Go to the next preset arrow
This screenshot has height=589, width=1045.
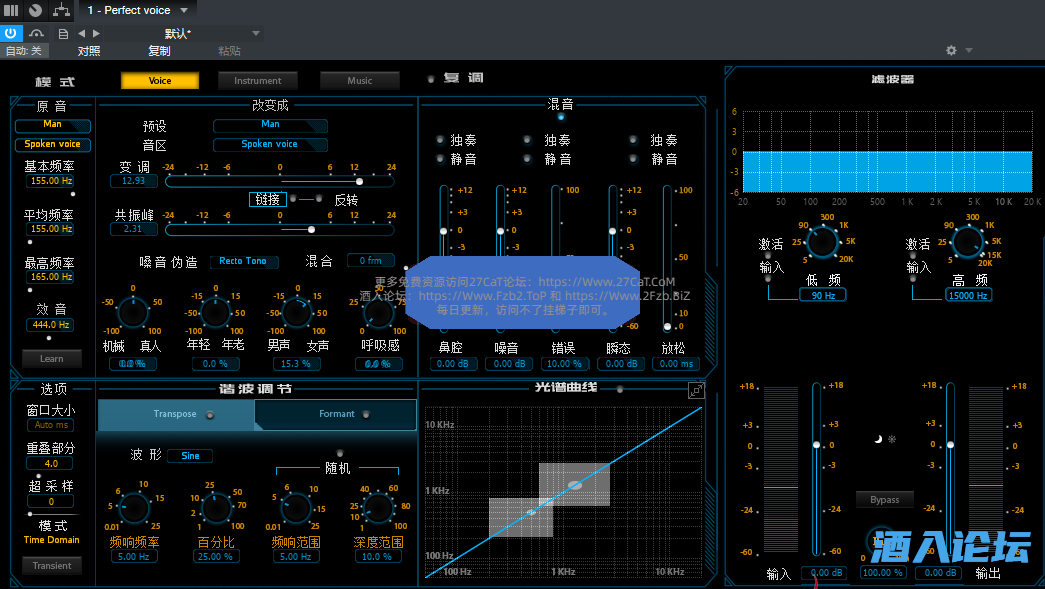[x=96, y=33]
